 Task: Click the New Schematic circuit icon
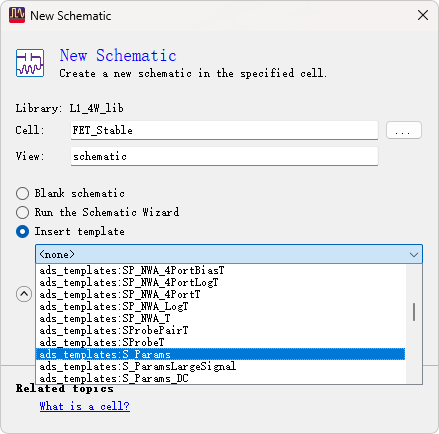(x=30, y=63)
